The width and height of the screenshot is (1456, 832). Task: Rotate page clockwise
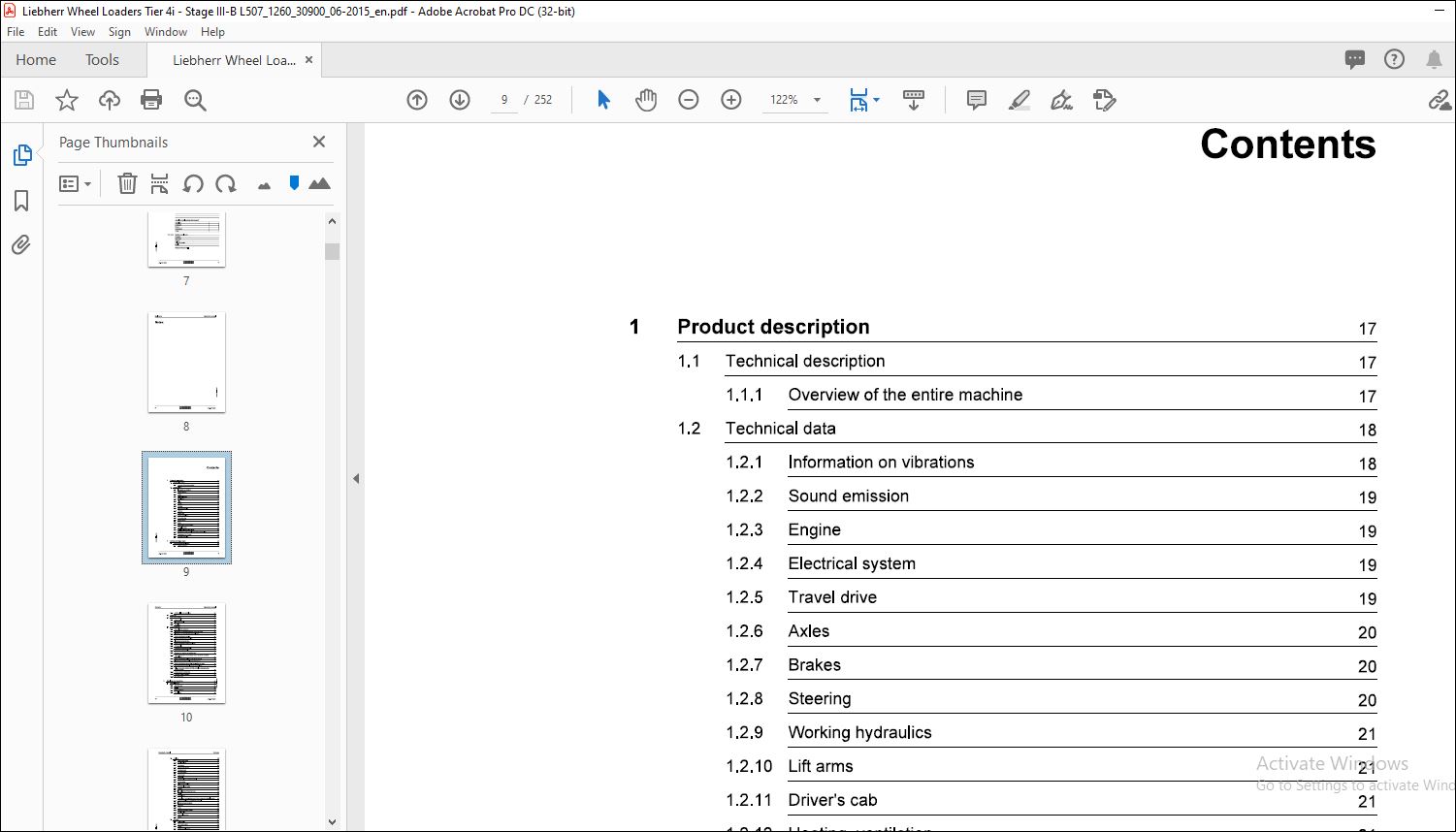pos(226,183)
